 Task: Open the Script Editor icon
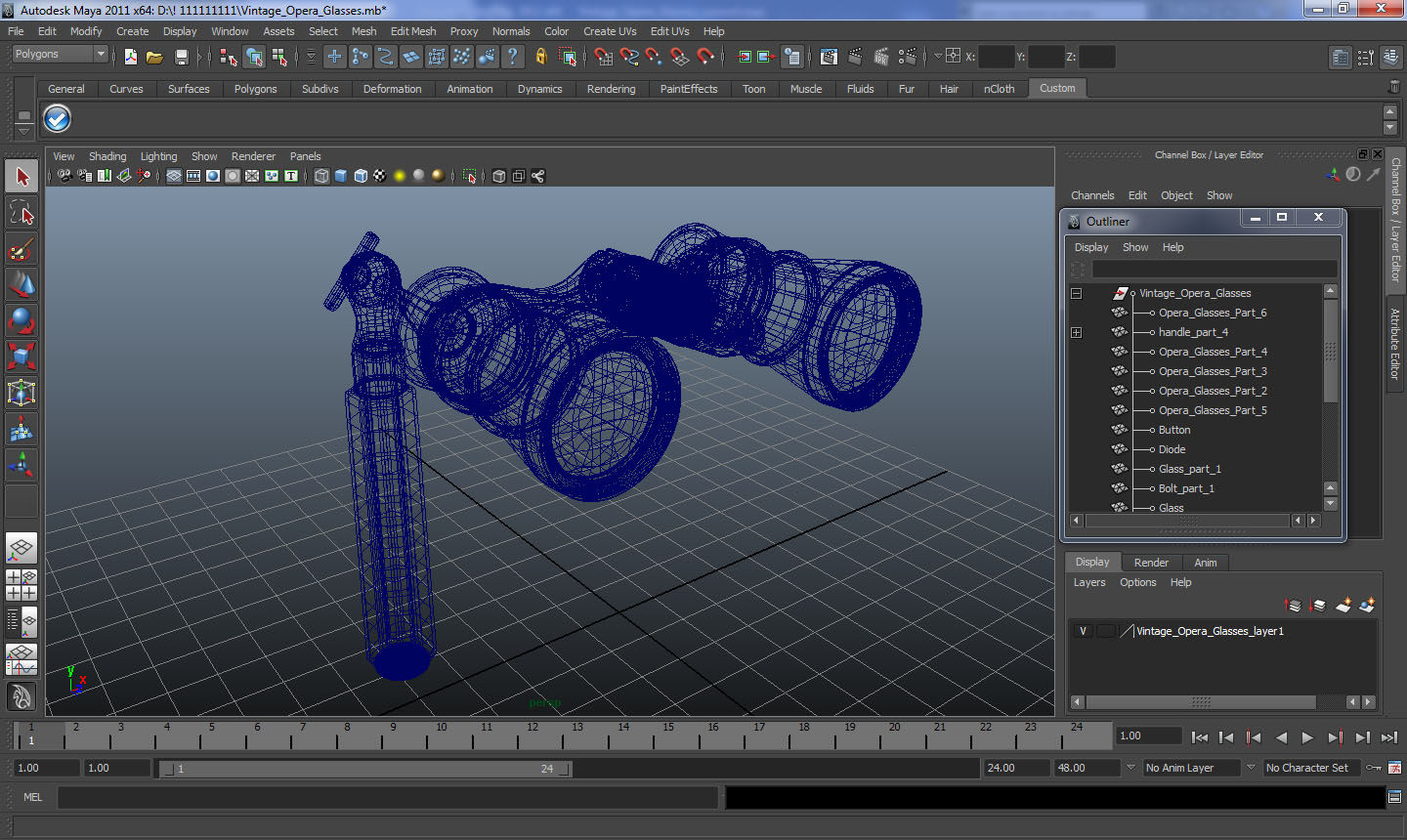point(1394,797)
